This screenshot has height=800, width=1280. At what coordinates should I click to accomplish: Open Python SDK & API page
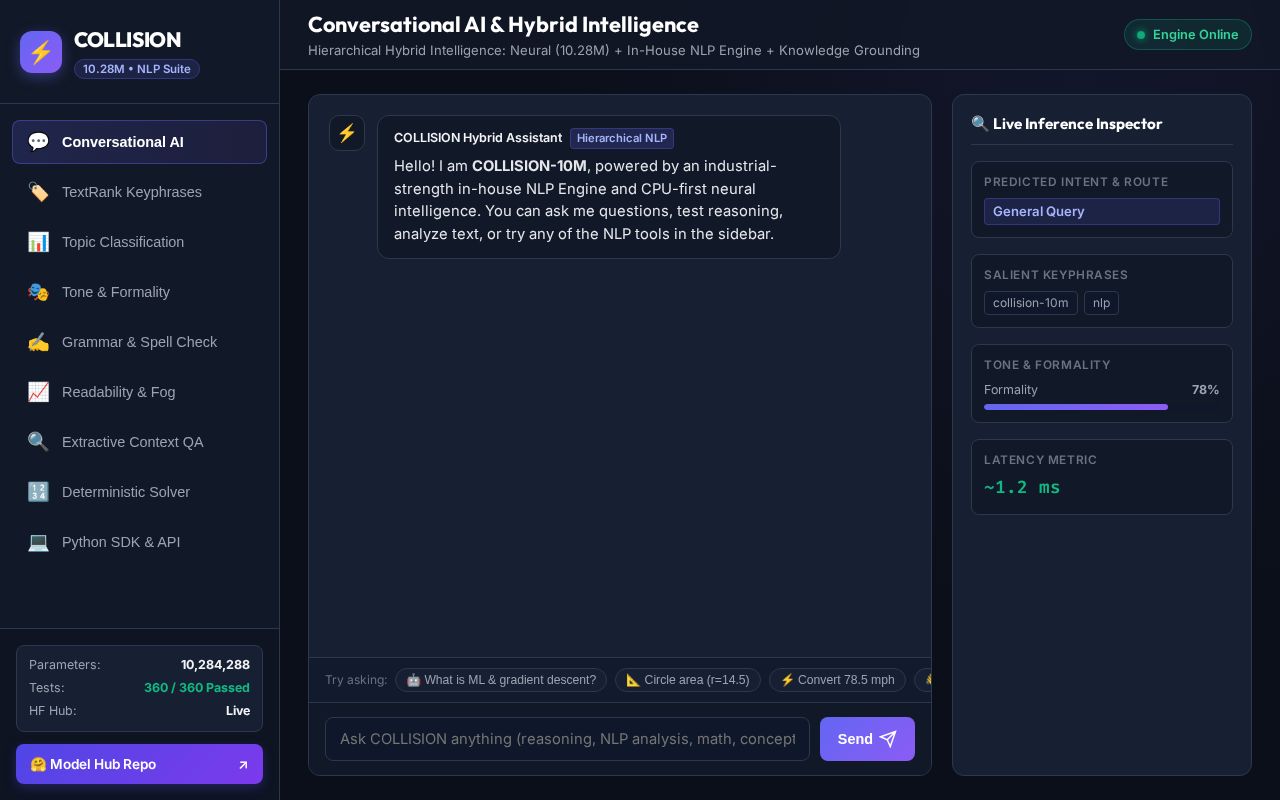139,542
